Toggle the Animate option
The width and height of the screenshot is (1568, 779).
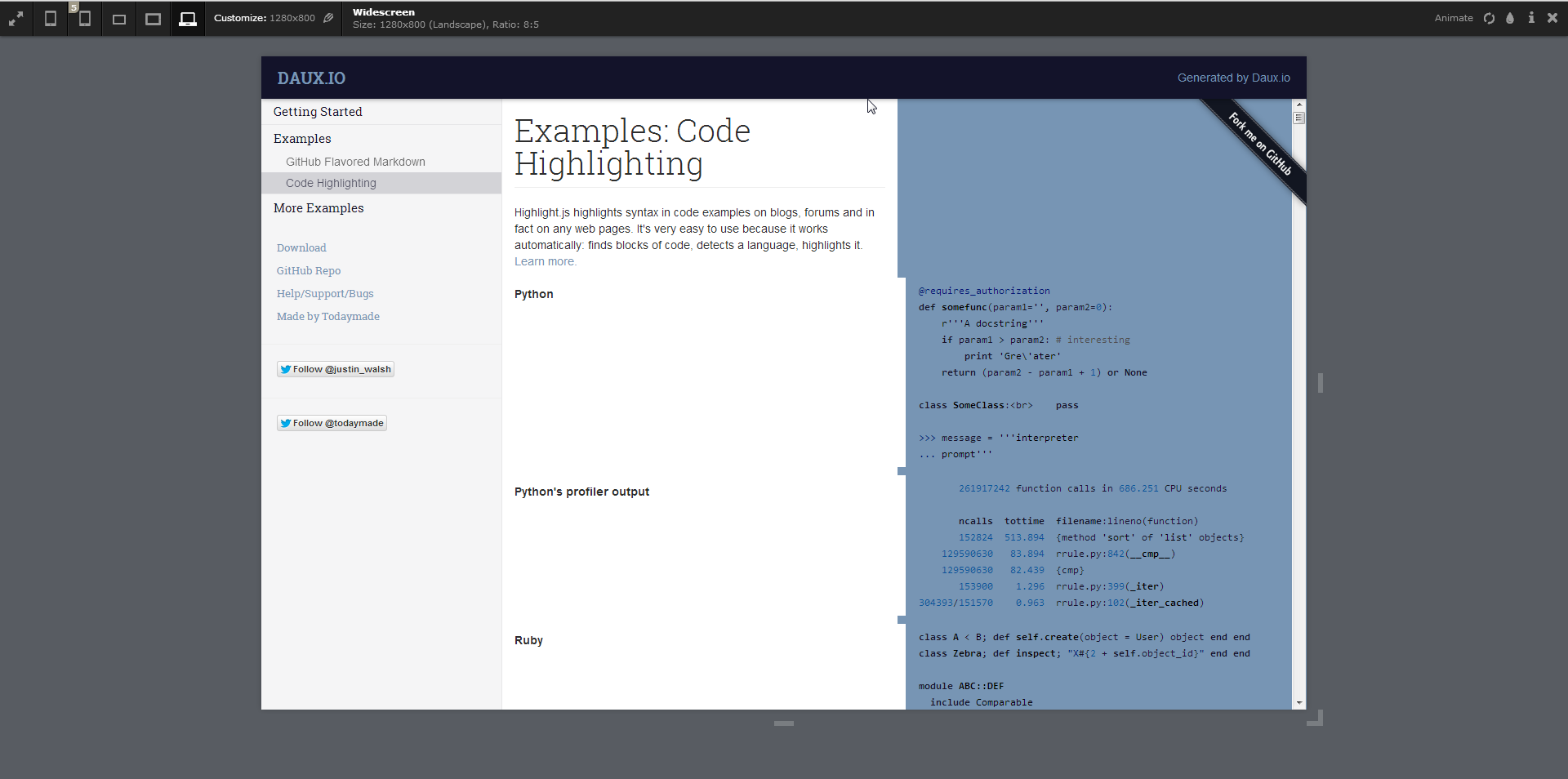(1454, 18)
